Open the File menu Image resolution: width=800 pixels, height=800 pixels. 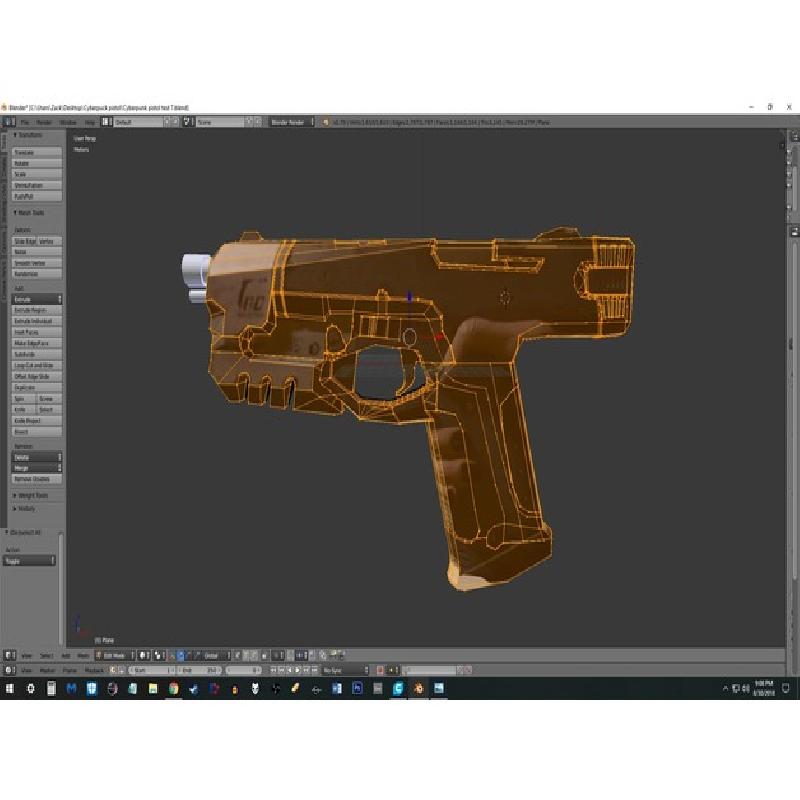click(25, 122)
